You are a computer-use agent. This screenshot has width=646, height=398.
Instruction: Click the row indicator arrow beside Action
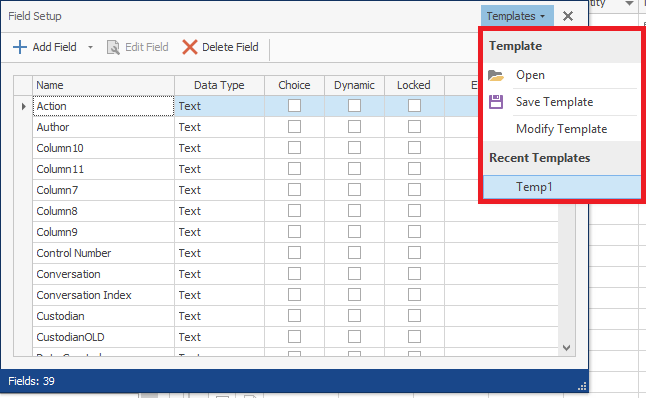(x=23, y=106)
